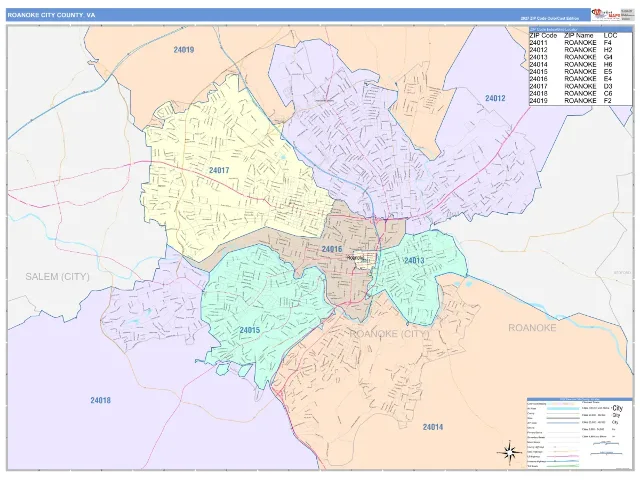
Task: Click the D3 locator cell in the table
Action: point(608,86)
